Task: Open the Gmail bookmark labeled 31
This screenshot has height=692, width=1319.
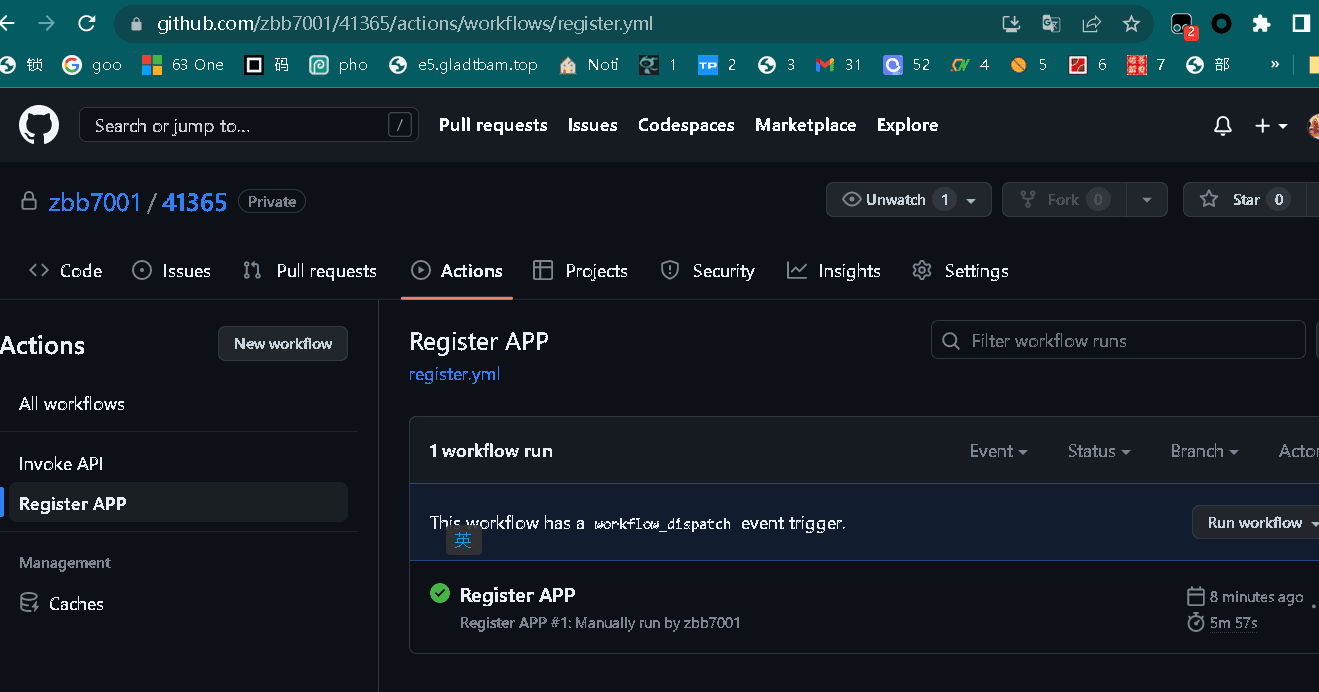Action: pyautogui.click(x=838, y=65)
